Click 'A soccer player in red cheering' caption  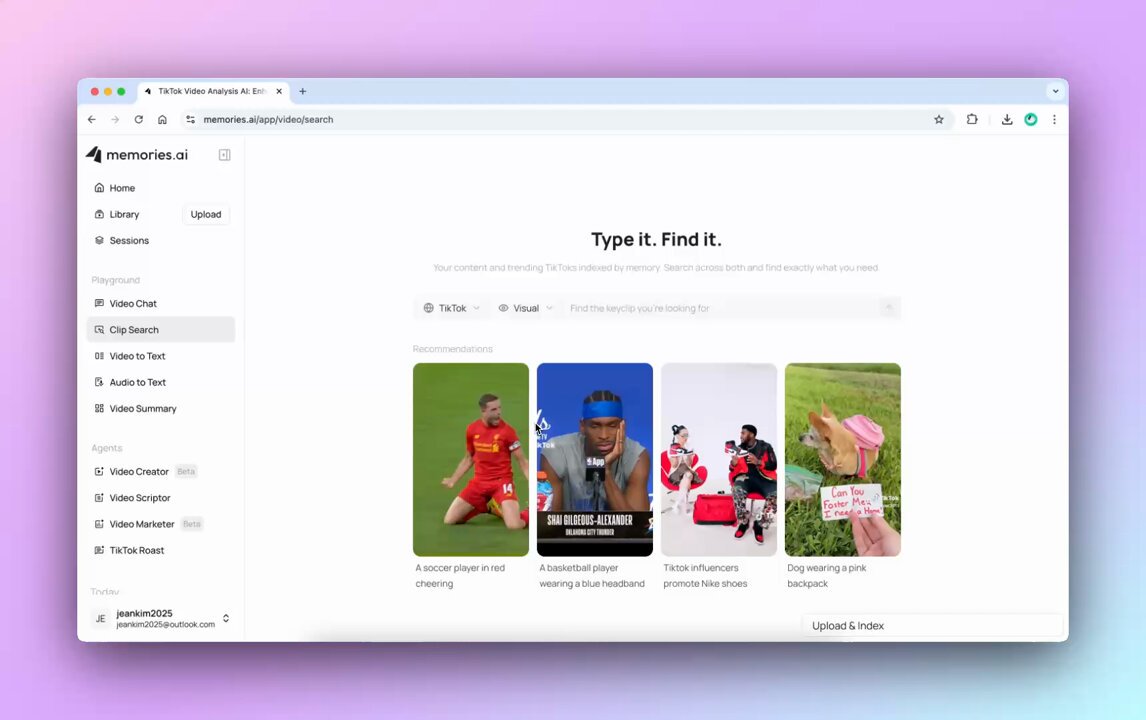(460, 575)
